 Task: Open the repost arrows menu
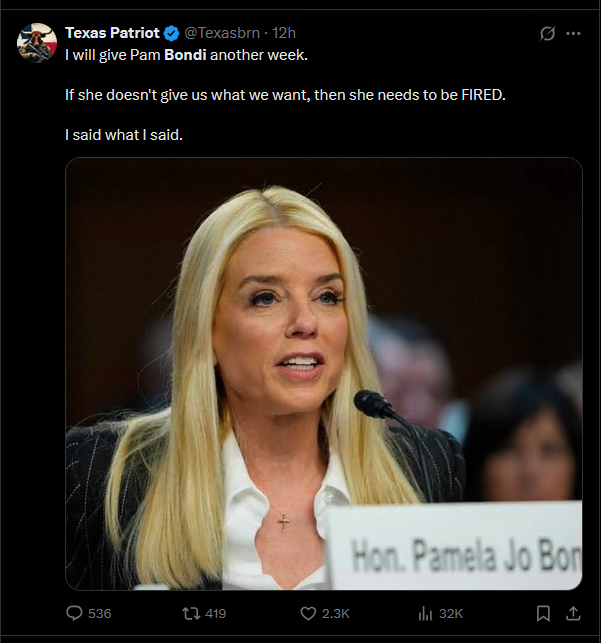coord(191,613)
